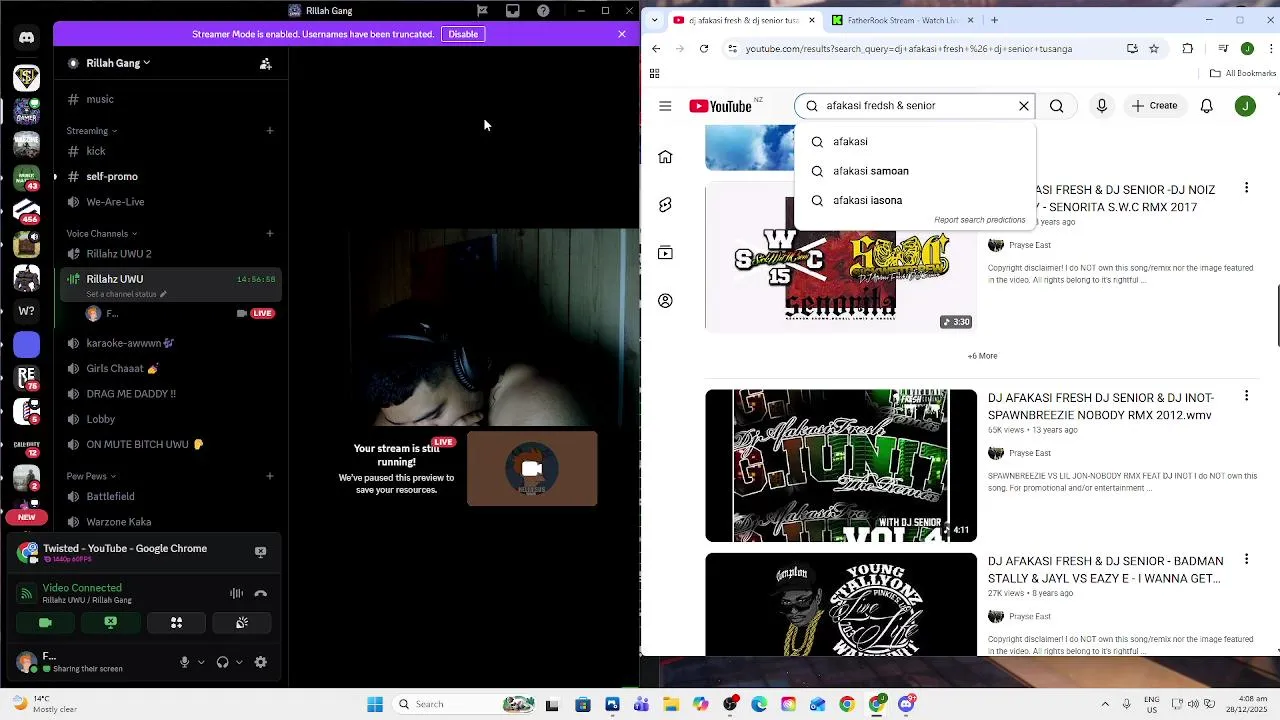Open the Discord inbox icon in title bar

[x=512, y=11]
